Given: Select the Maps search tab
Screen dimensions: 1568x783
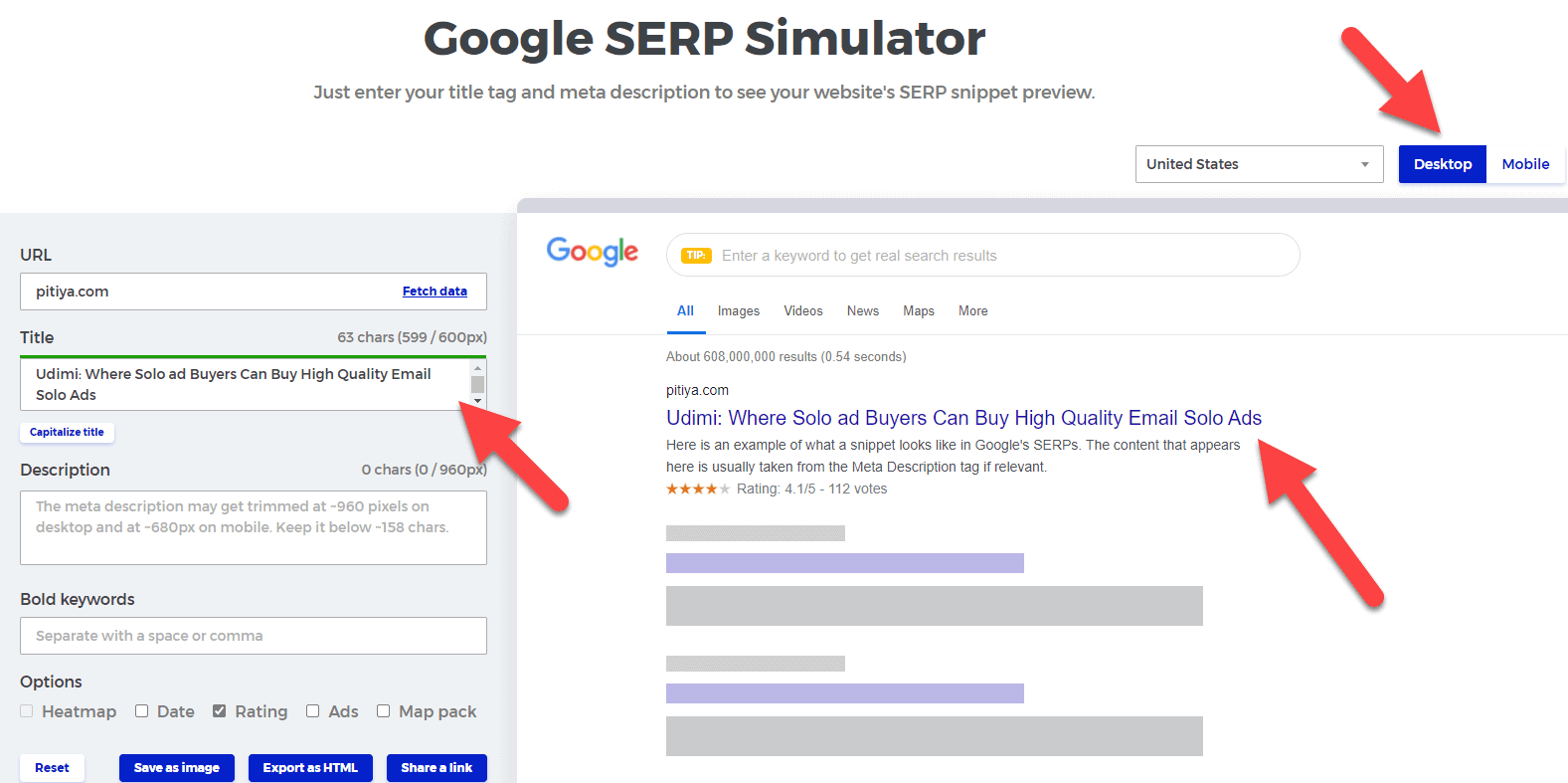Looking at the screenshot, I should tap(919, 311).
